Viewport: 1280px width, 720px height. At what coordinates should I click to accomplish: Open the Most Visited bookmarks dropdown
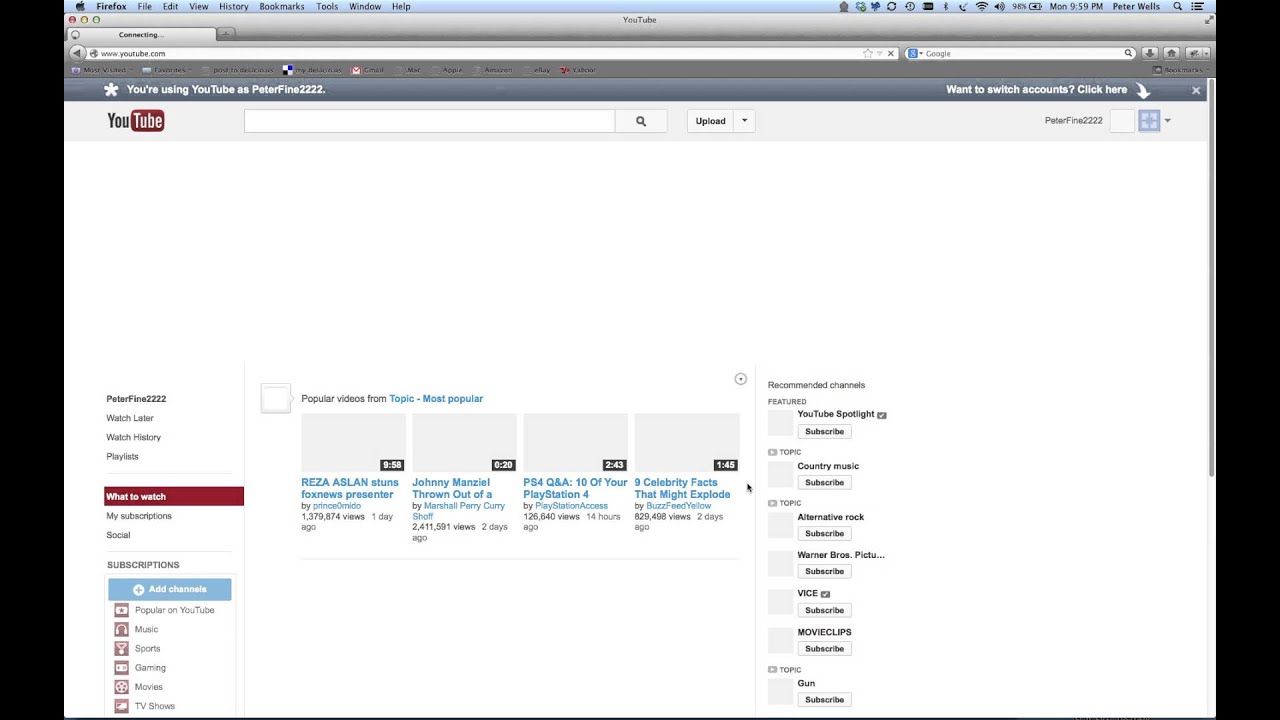(x=103, y=70)
